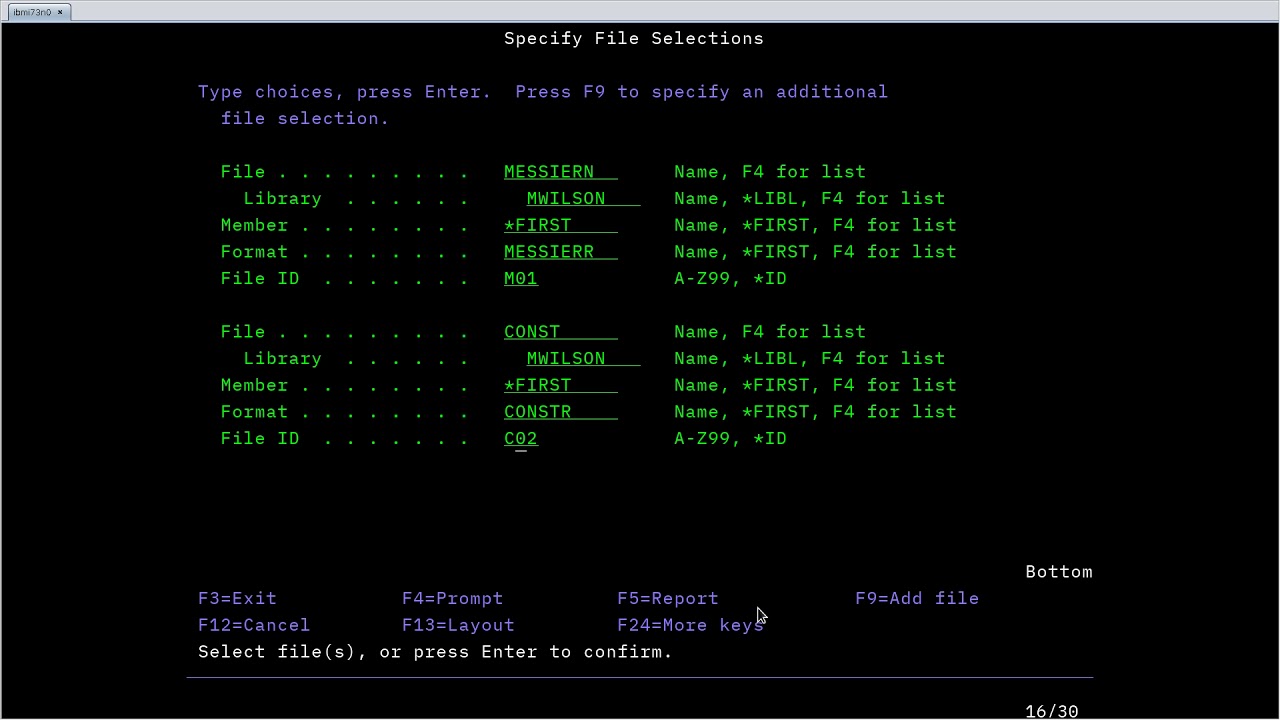Click F13=Layout function key
Screen dimensions: 1280x720
coord(458,626)
